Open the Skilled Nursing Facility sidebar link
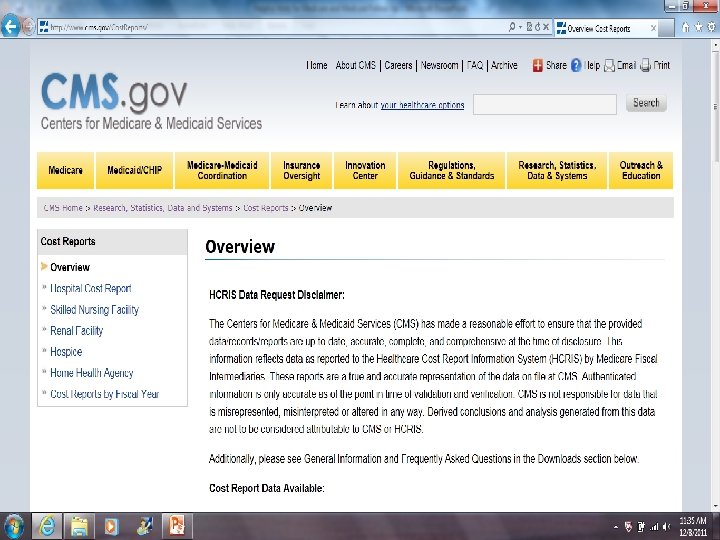The height and width of the screenshot is (540, 720). (94, 309)
